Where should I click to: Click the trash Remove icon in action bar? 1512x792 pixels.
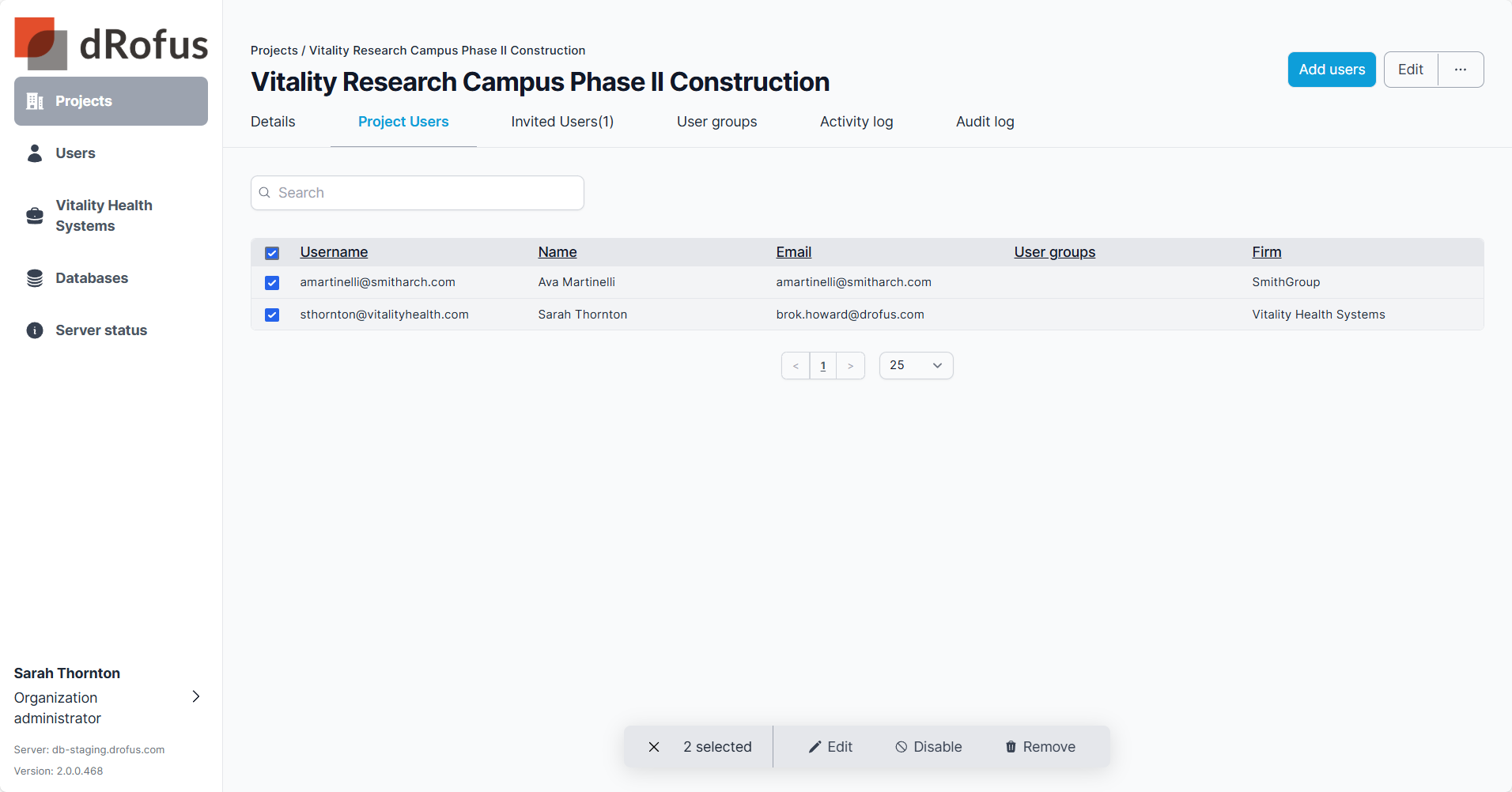click(x=1011, y=747)
